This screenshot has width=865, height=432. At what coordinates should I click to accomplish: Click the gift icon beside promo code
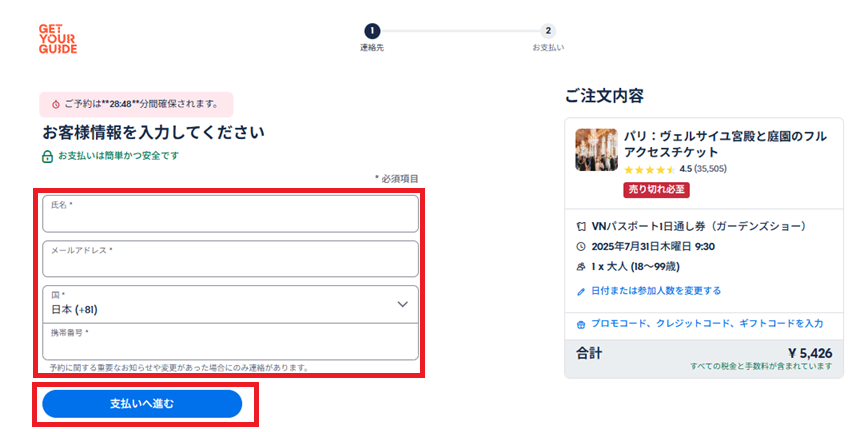click(580, 324)
